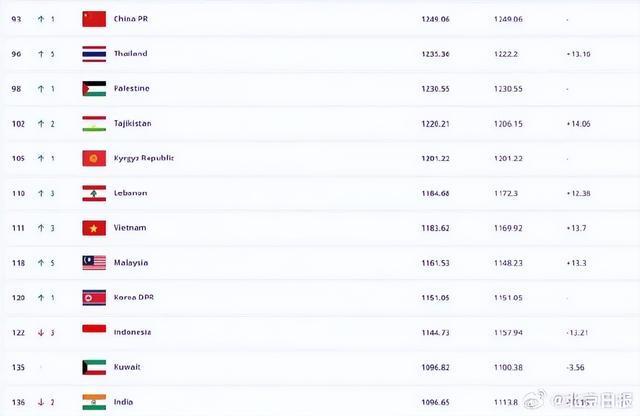Click the Indonesia flag icon
640x416 pixels.
(x=94, y=332)
